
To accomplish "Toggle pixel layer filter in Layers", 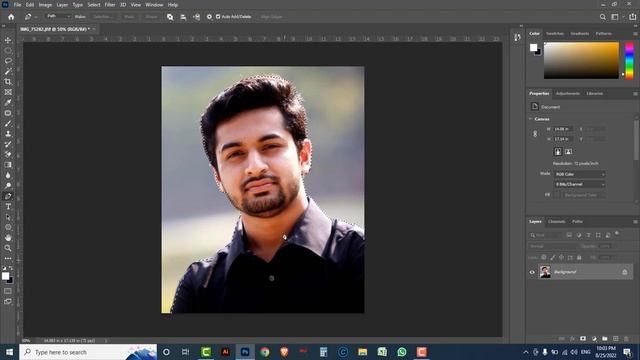I will [x=569, y=235].
